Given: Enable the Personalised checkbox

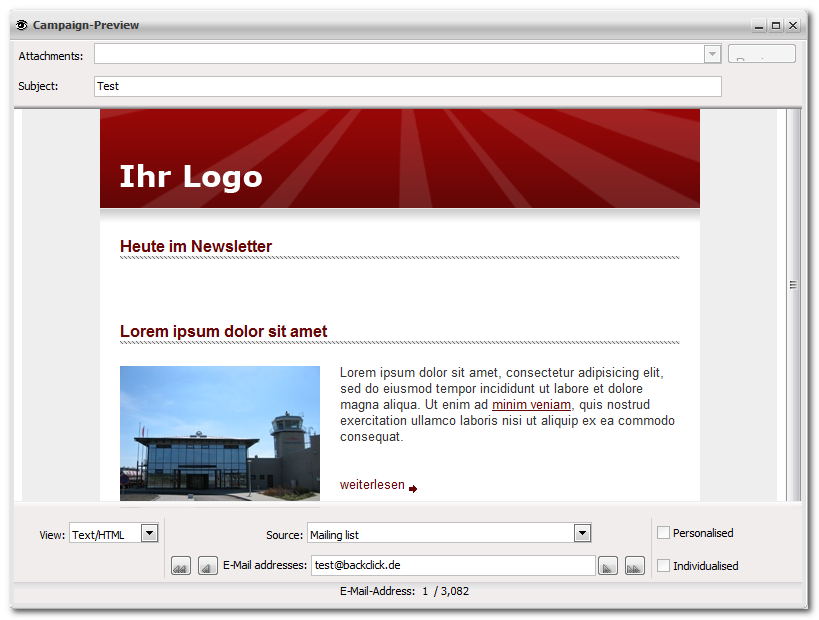Looking at the screenshot, I should 663,533.
